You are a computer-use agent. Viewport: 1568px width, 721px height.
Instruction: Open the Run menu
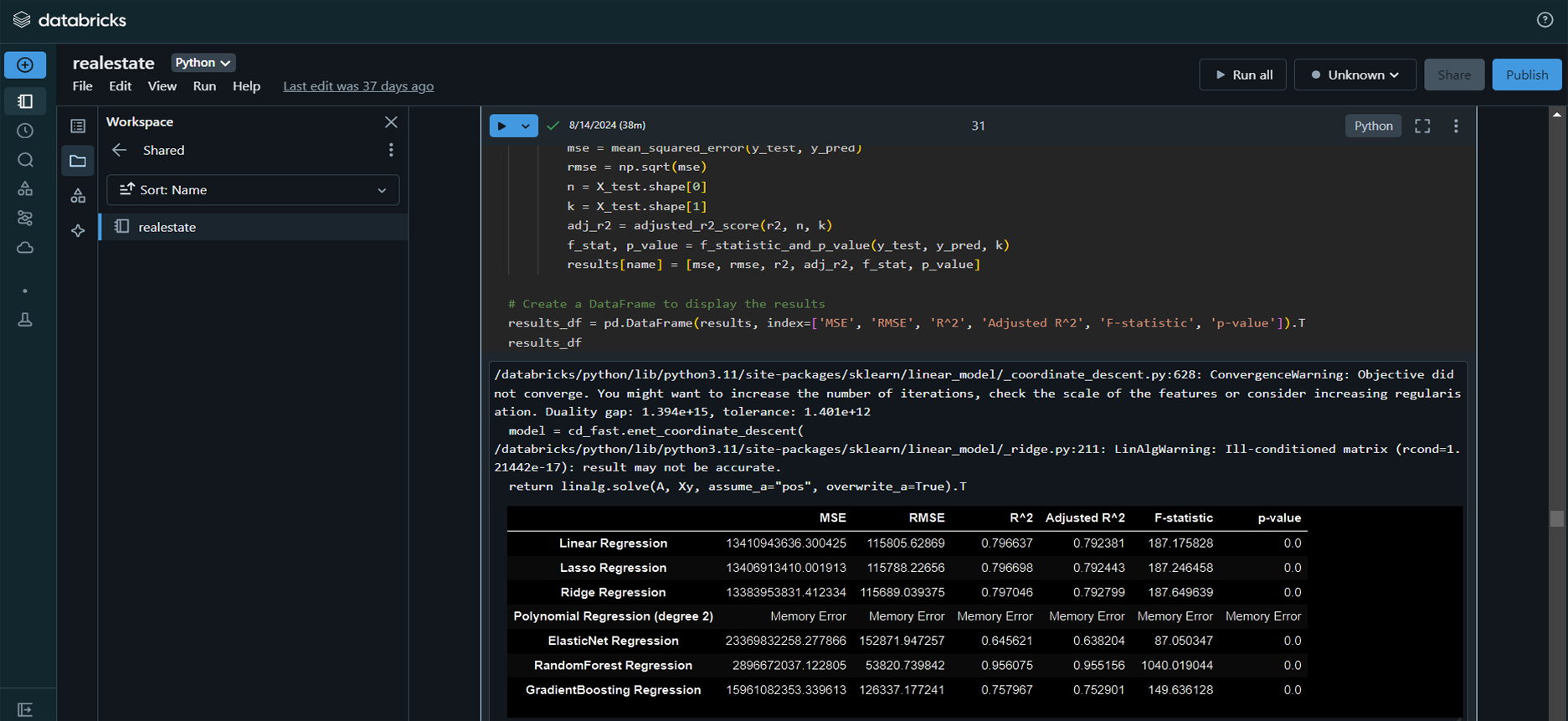[x=204, y=86]
